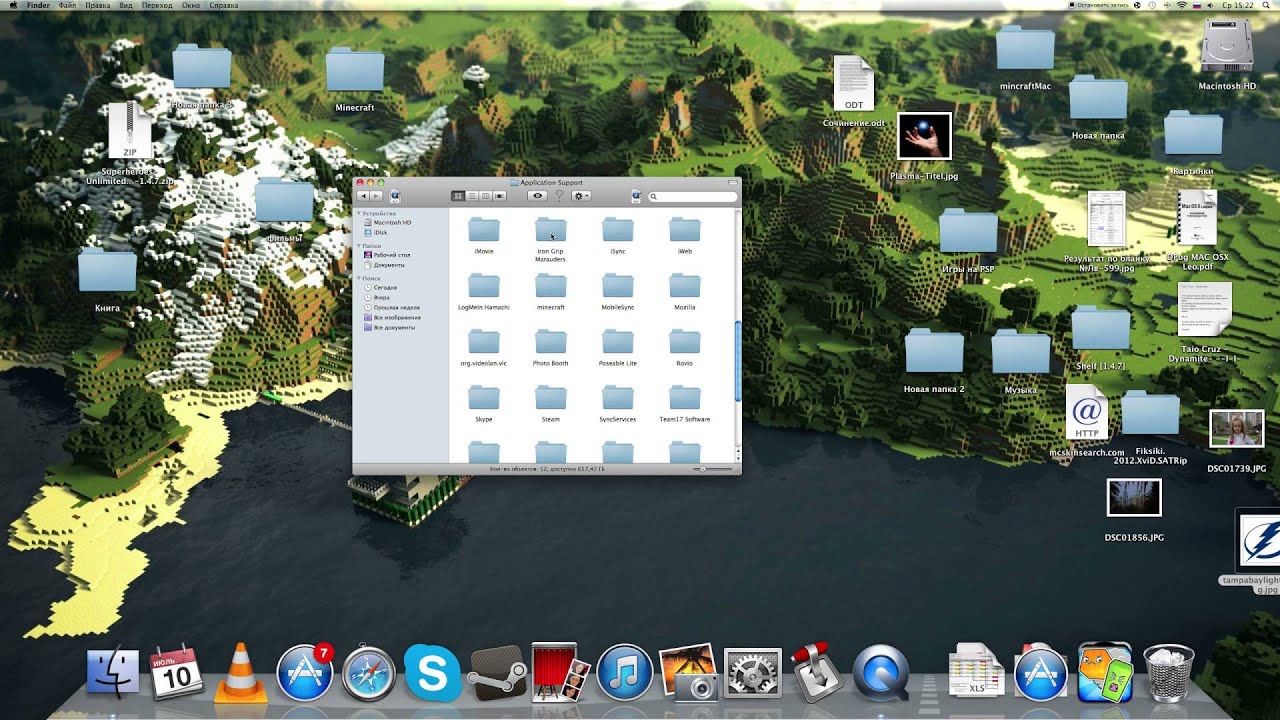Open the Переход menu
Image resolution: width=1280 pixels, height=720 pixels.
click(157, 5)
